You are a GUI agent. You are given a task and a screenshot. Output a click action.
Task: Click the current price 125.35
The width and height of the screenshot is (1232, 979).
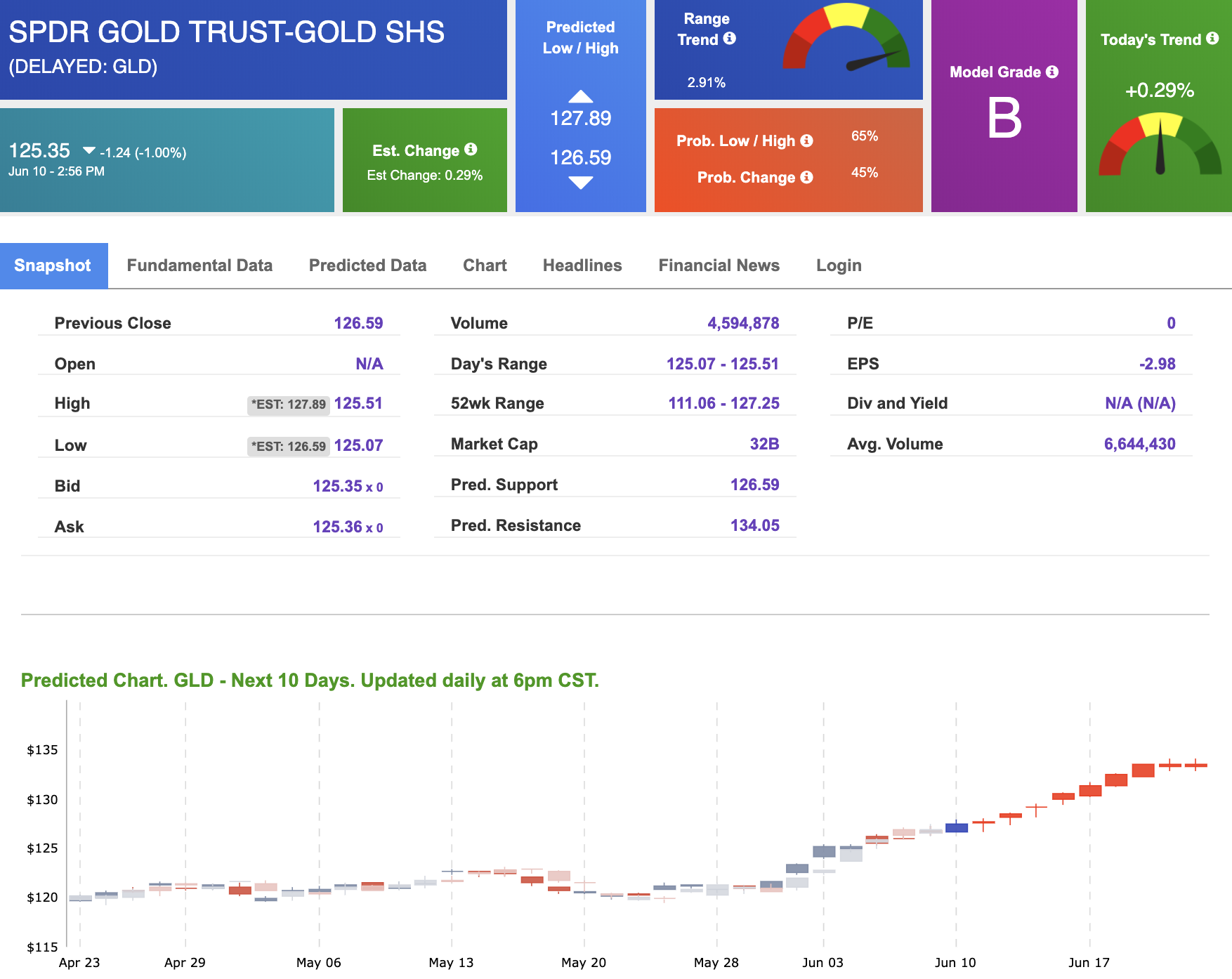[x=39, y=150]
